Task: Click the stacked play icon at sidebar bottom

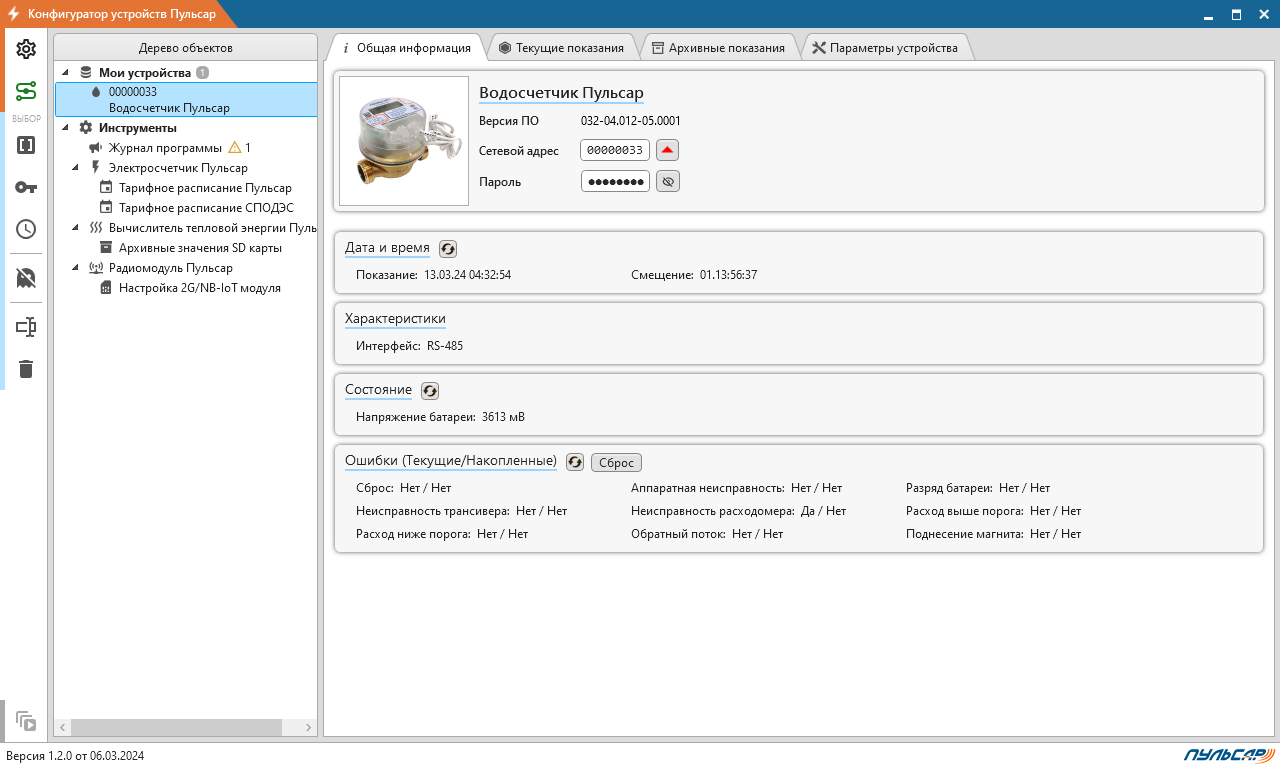Action: pyautogui.click(x=26, y=720)
